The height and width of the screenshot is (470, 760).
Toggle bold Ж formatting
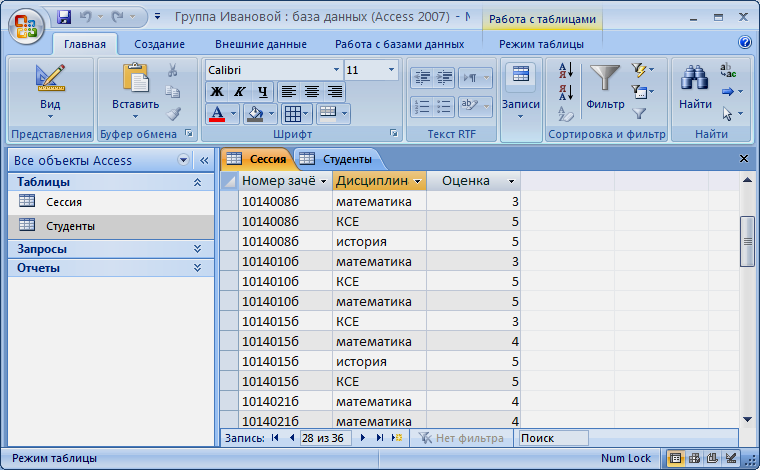[217, 91]
